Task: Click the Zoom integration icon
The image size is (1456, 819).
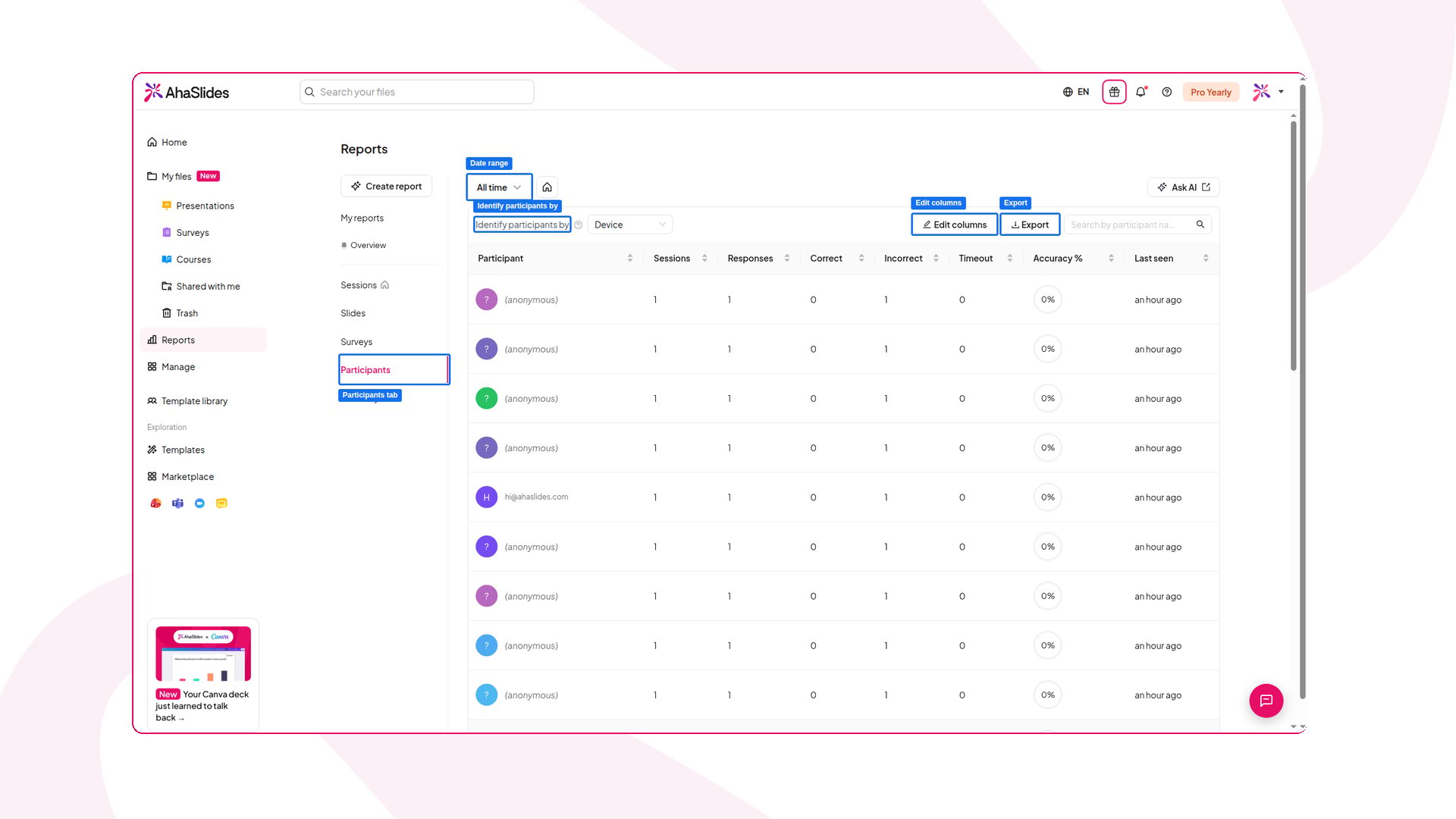Action: coord(199,504)
